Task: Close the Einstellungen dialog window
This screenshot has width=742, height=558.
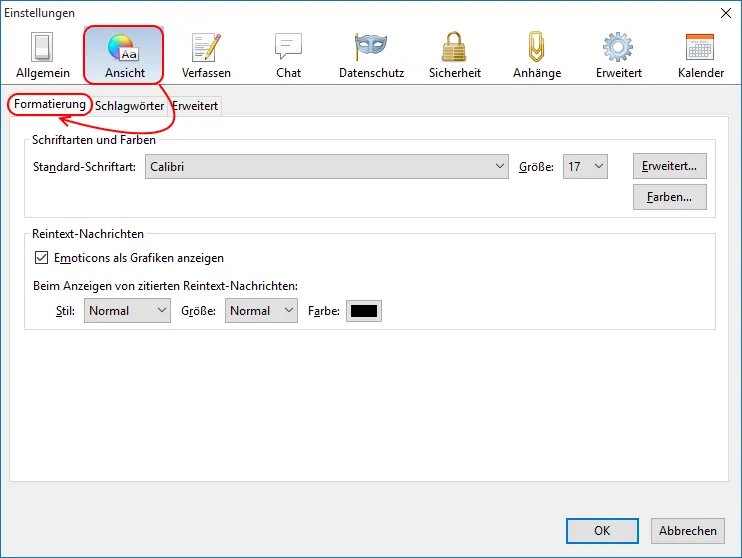Action: click(725, 13)
